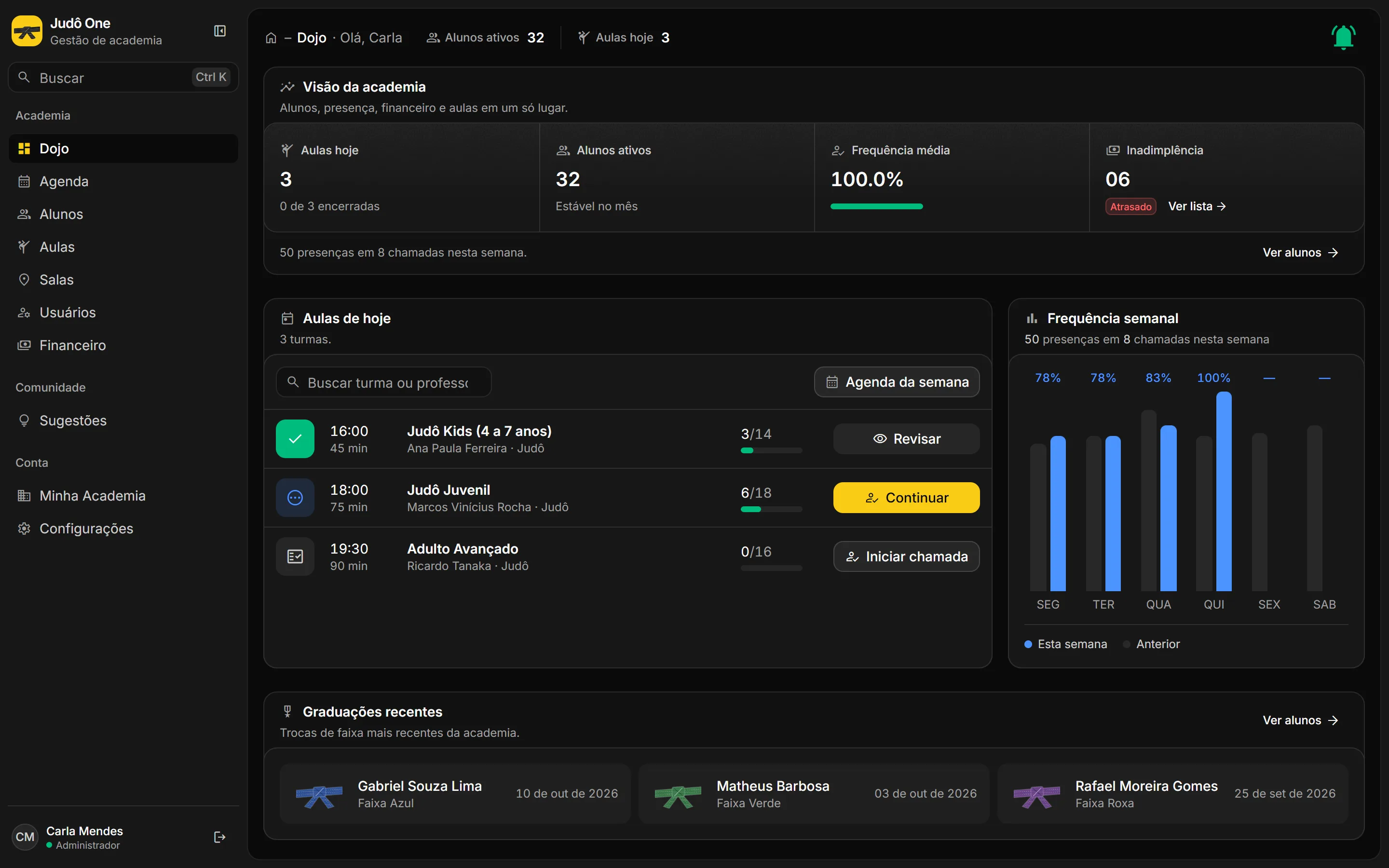Open Salas in the sidebar
This screenshot has width=1389, height=868.
point(123,280)
